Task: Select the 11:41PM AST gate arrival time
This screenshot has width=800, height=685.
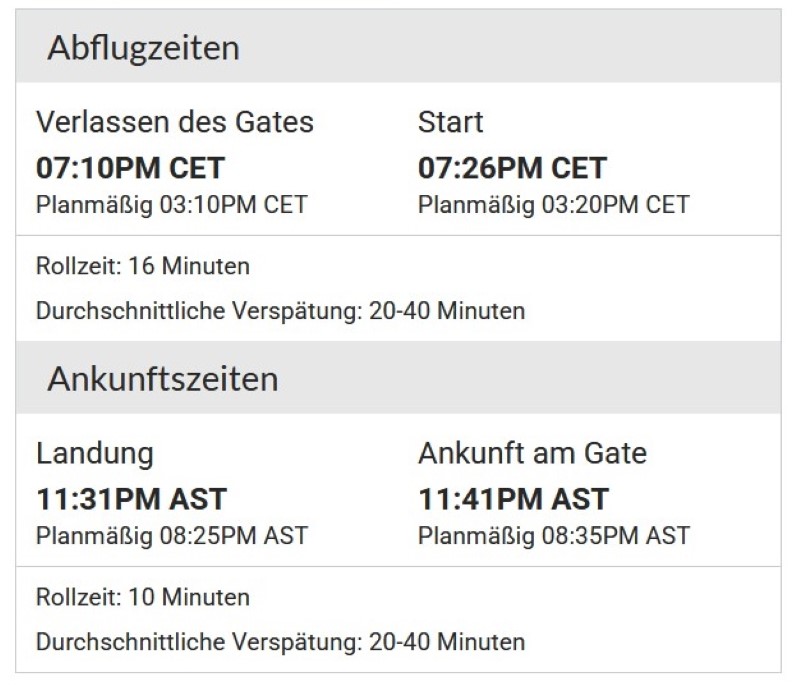Action: (513, 498)
